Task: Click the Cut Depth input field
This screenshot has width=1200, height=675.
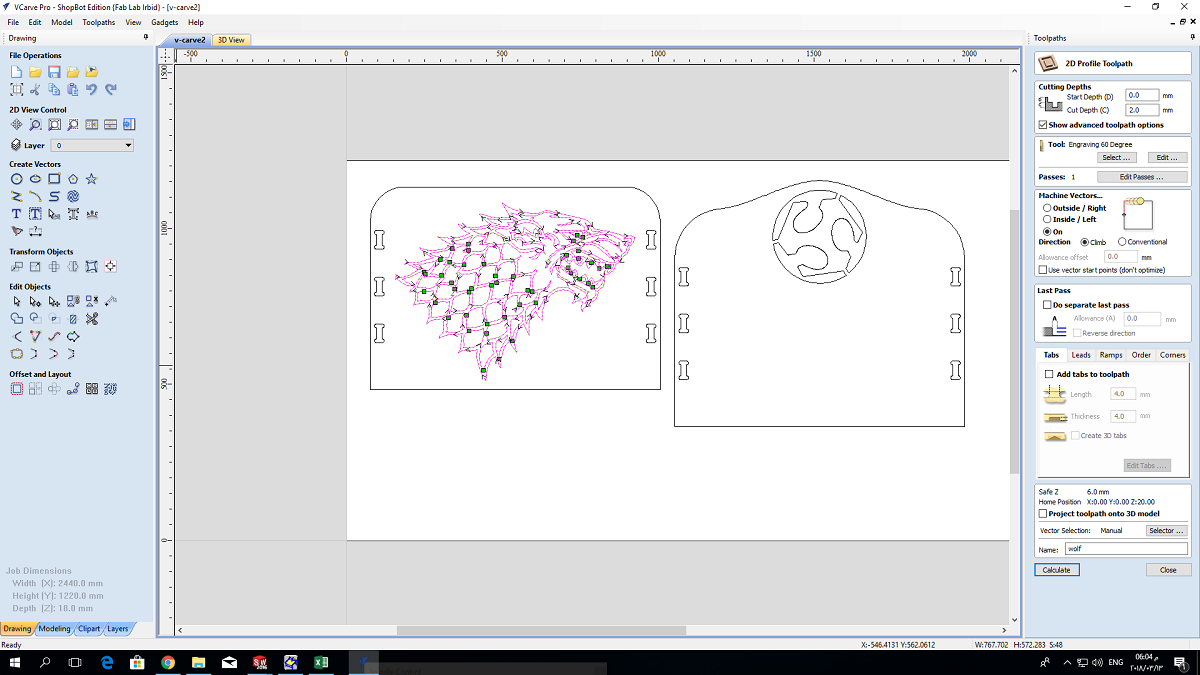Action: (1142, 110)
